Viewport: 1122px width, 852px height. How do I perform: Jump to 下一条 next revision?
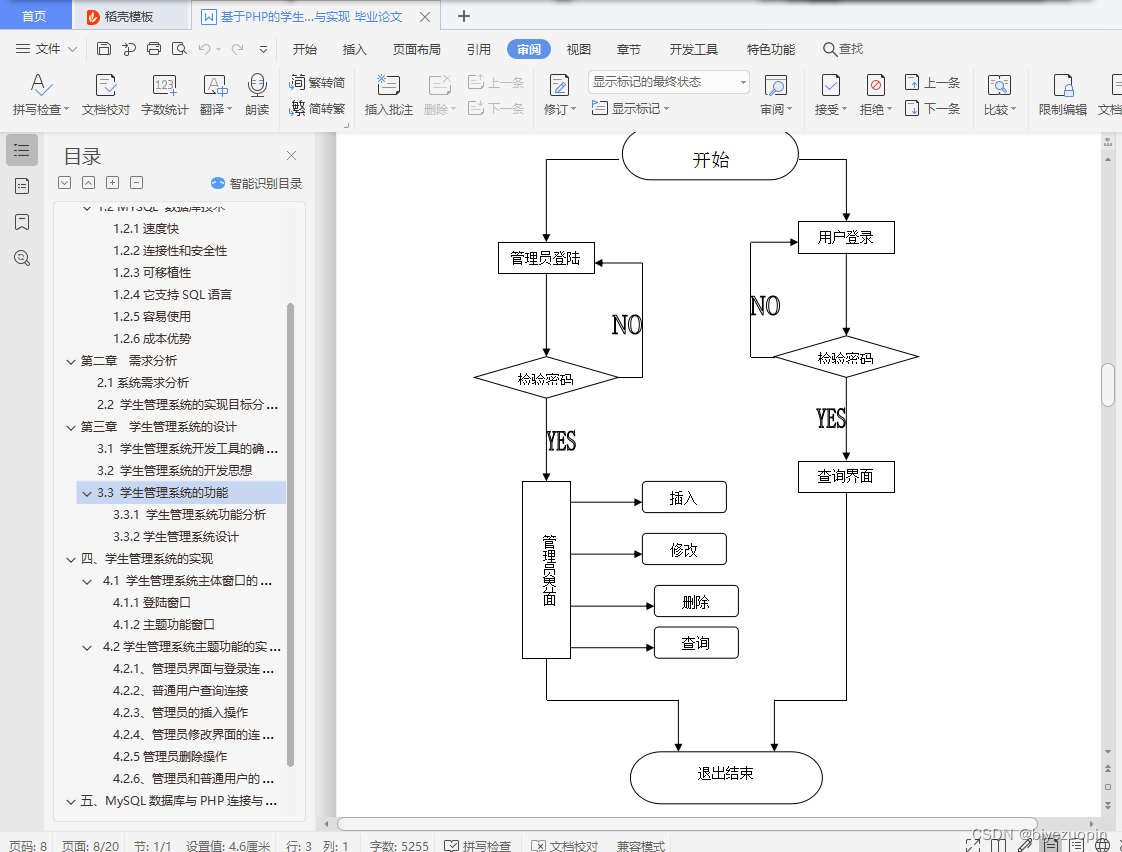click(931, 109)
